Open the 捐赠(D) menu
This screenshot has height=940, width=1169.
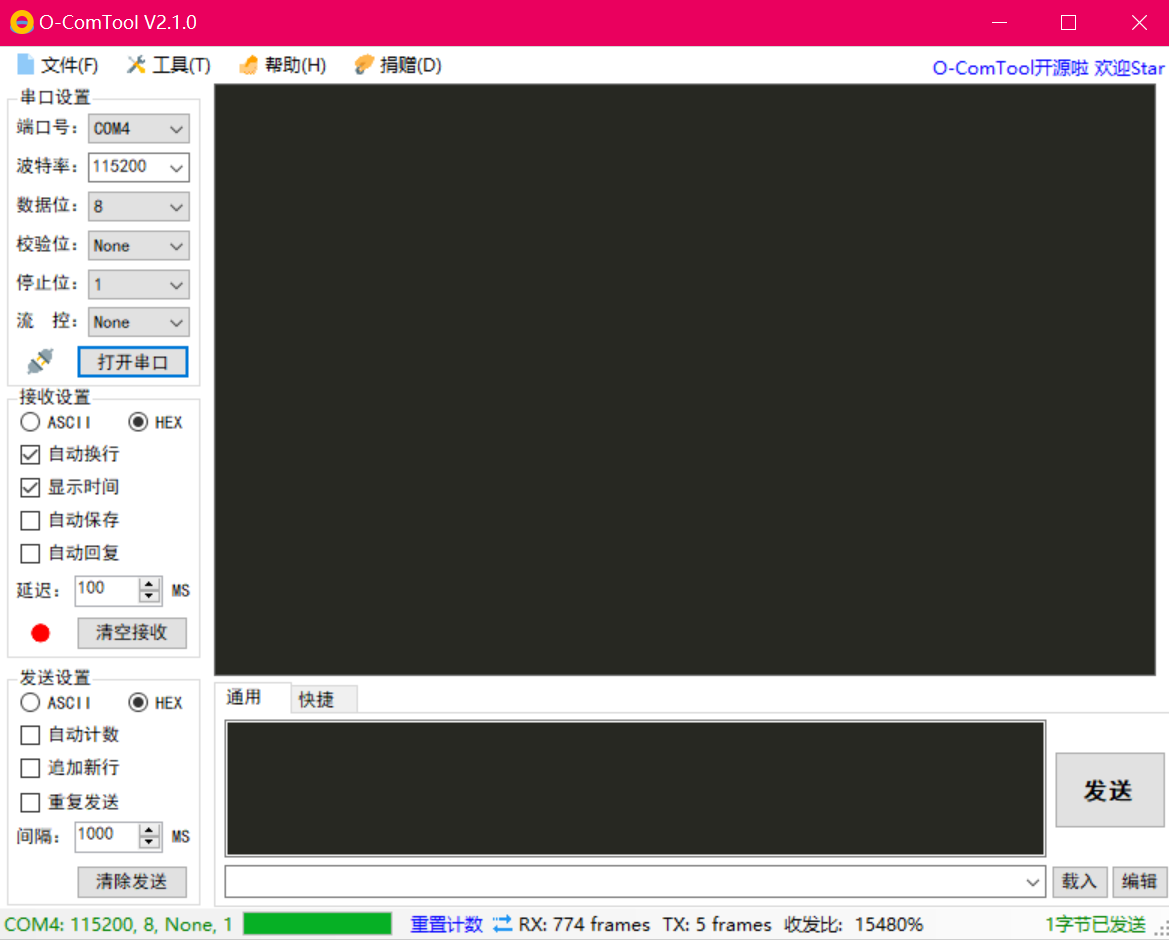click(398, 65)
